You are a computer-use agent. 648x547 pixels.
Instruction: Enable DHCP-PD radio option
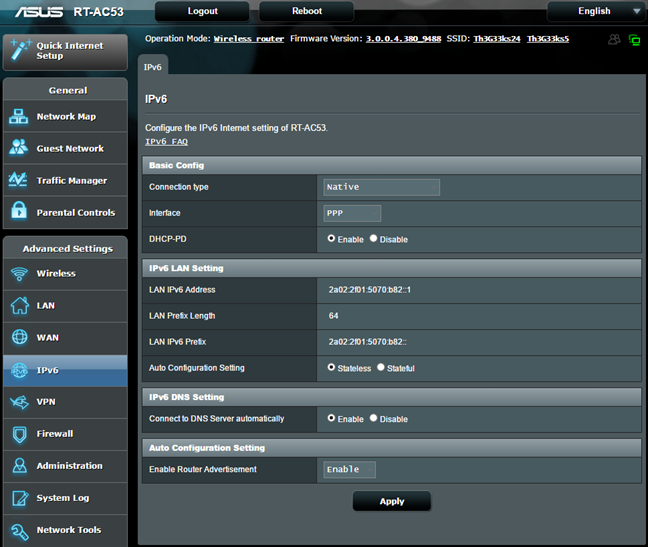point(331,238)
